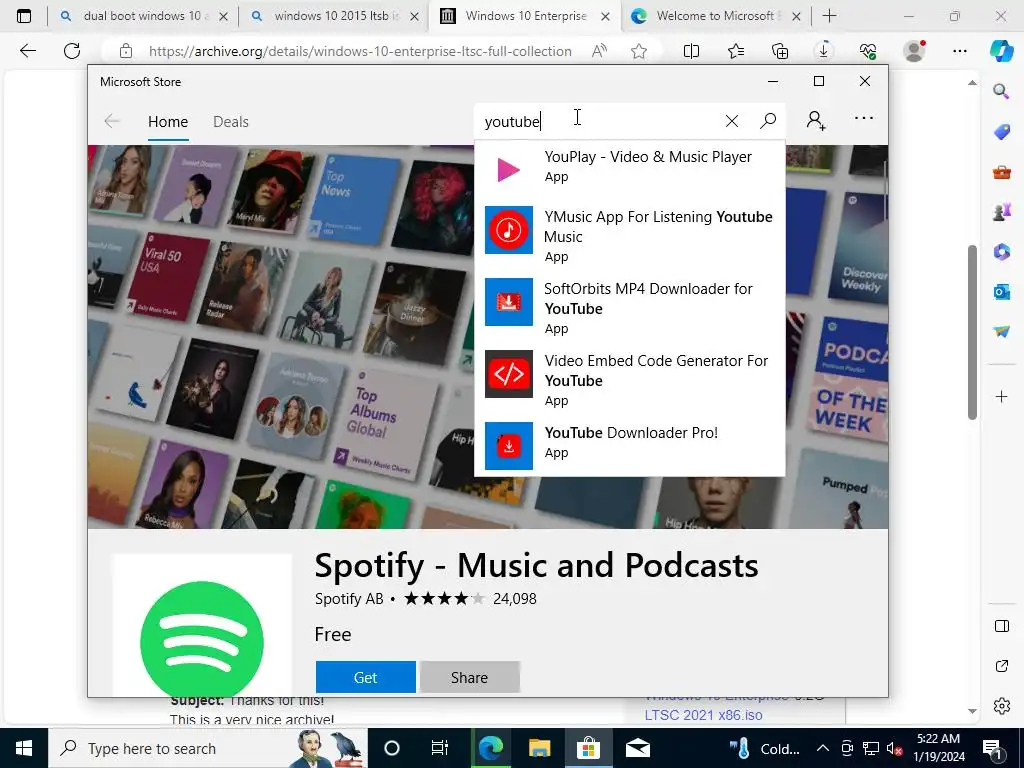Switch to the Home tab in Store
This screenshot has height=768, width=1024.
(168, 121)
